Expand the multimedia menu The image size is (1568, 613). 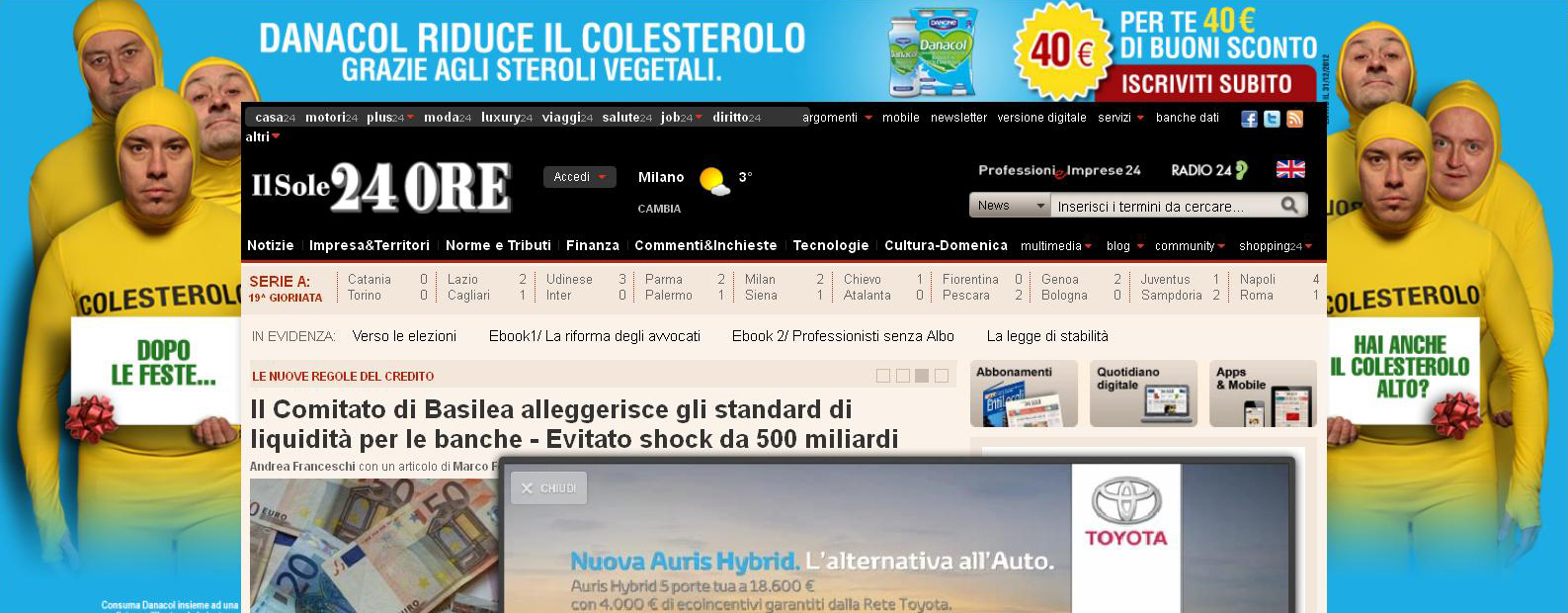point(1056,246)
